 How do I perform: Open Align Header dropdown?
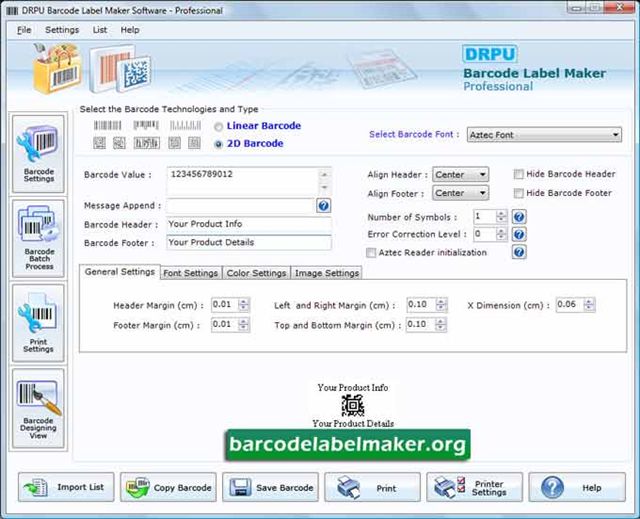460,175
